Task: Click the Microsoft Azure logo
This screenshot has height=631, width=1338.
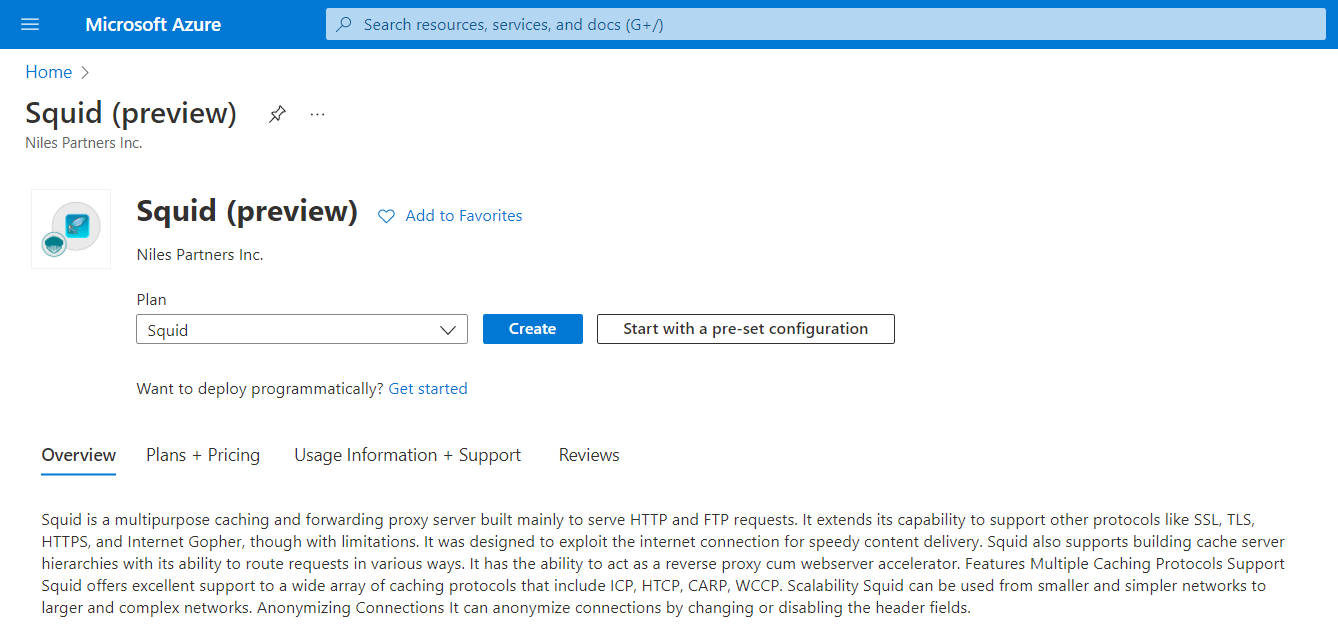Action: coord(152,24)
